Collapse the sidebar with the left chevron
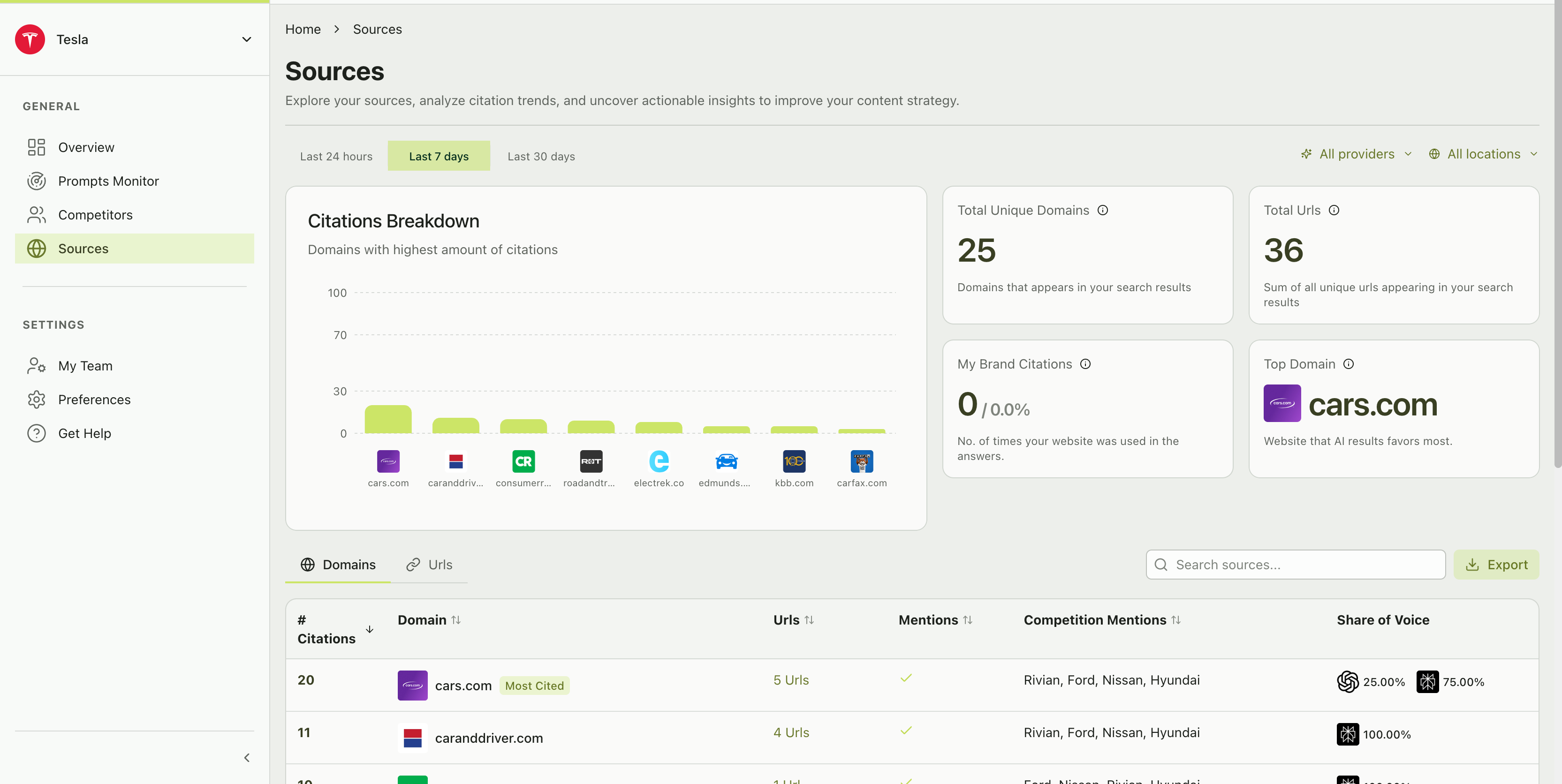Screen dimensions: 1562x784 246,757
